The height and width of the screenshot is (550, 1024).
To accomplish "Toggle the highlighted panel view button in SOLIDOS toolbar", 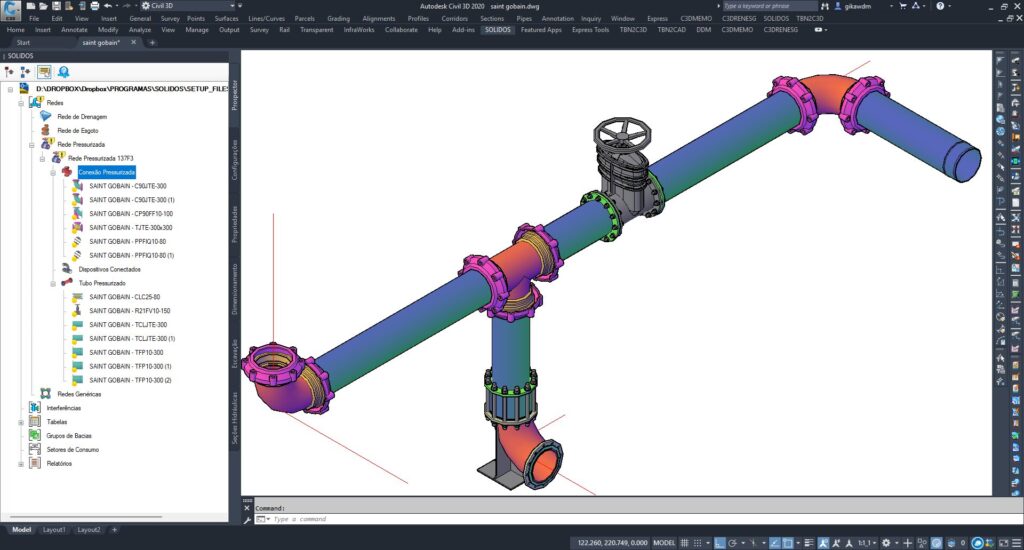I will [44, 72].
